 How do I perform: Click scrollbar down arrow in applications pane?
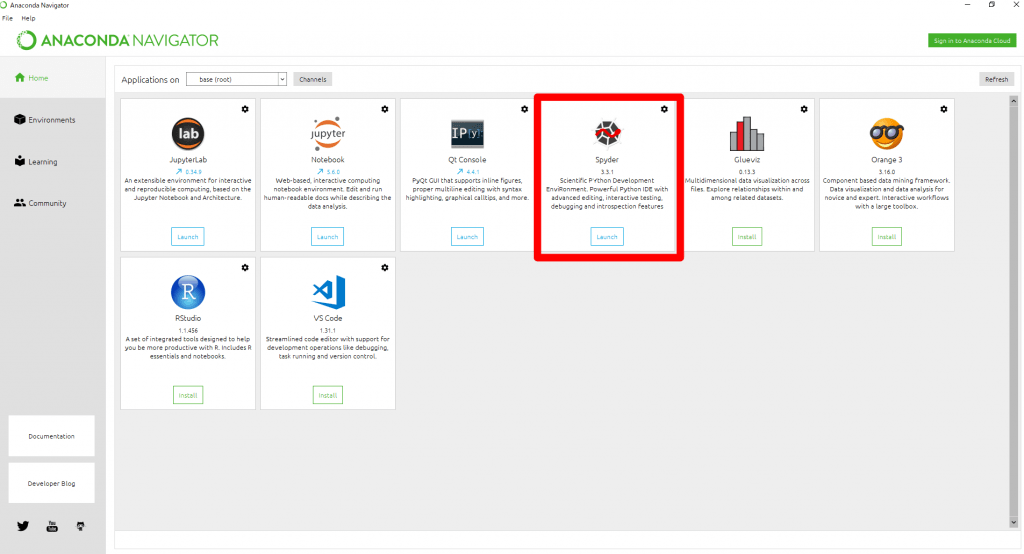[1014, 523]
